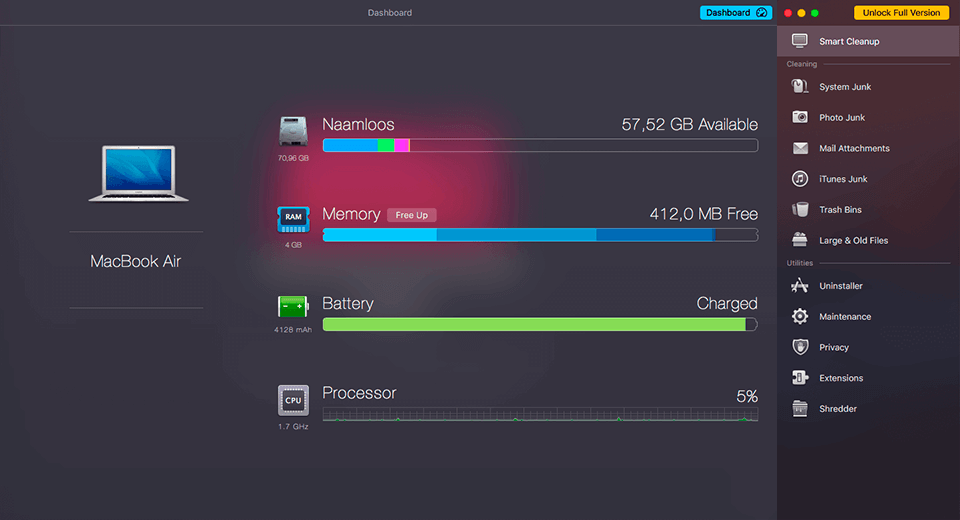
Task: Click the Utilities section header
Action: (800, 263)
